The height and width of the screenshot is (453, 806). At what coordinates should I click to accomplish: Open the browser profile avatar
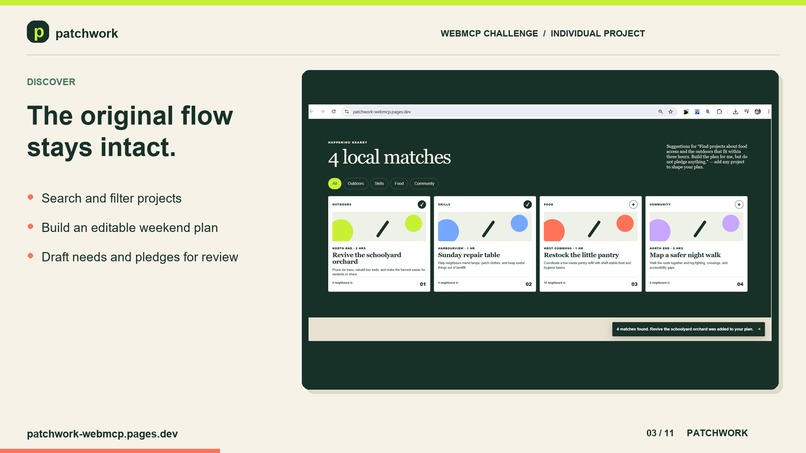point(758,112)
